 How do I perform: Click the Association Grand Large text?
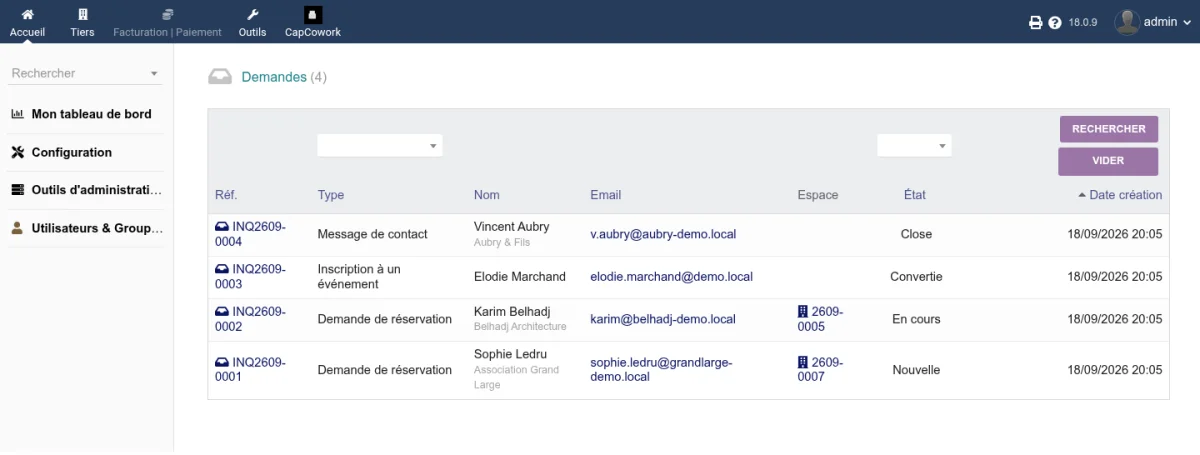coord(516,377)
